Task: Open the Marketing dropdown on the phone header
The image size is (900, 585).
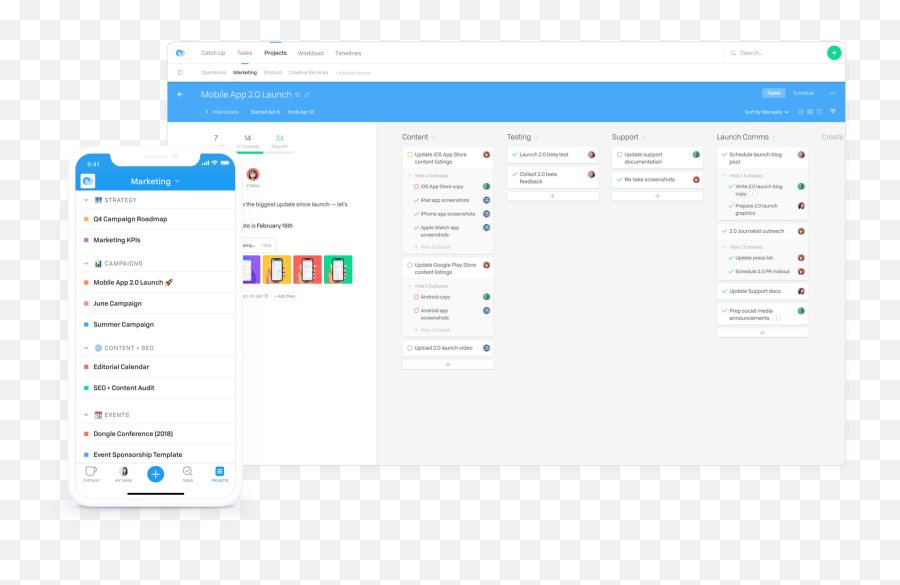Action: tap(155, 181)
